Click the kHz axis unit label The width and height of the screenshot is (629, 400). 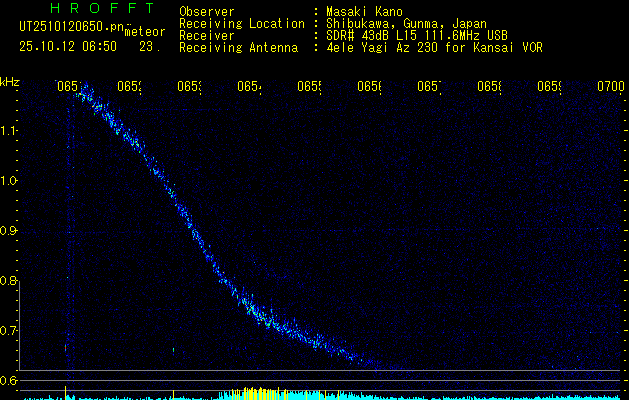coord(10,82)
